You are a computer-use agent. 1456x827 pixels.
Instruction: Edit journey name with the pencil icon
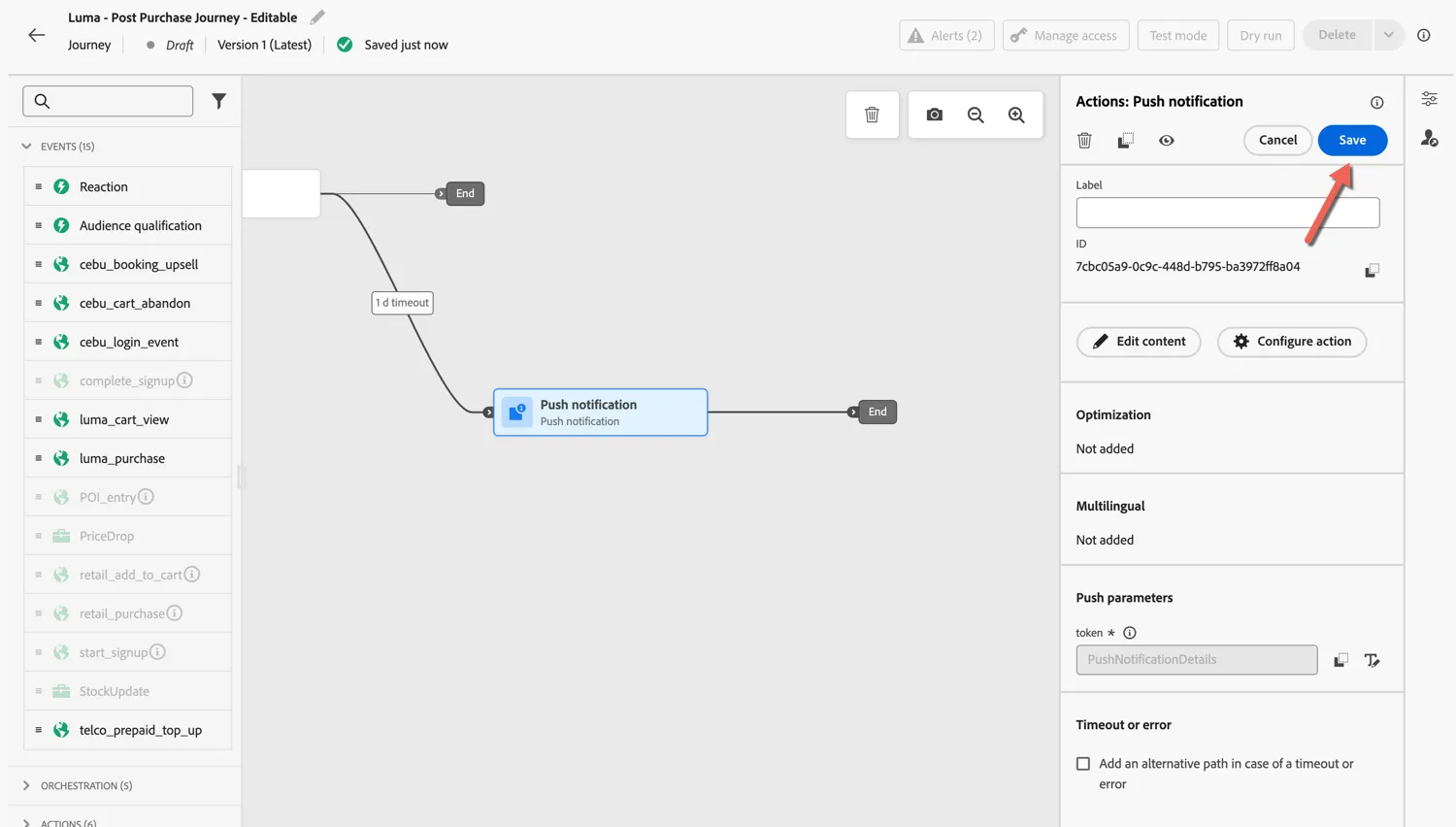(x=317, y=17)
